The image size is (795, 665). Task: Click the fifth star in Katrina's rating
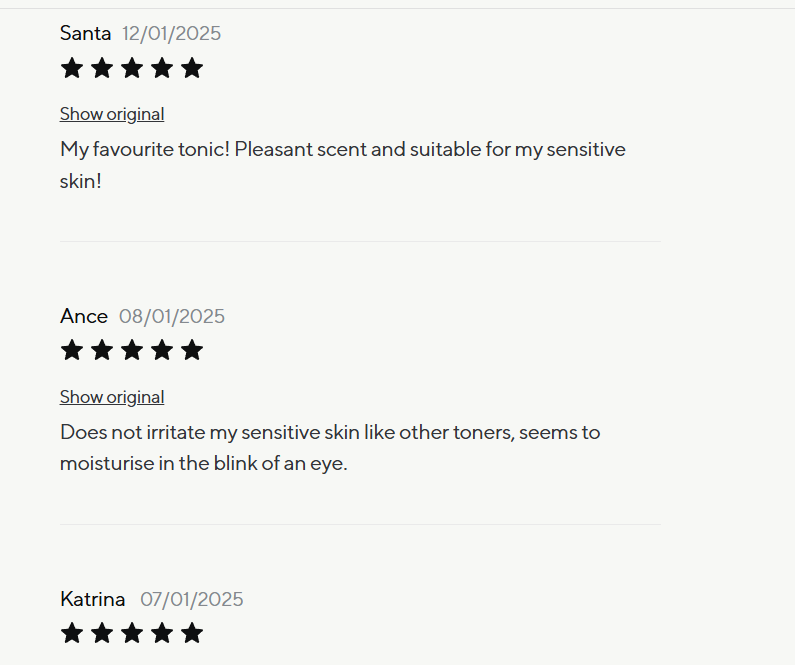tap(192, 633)
